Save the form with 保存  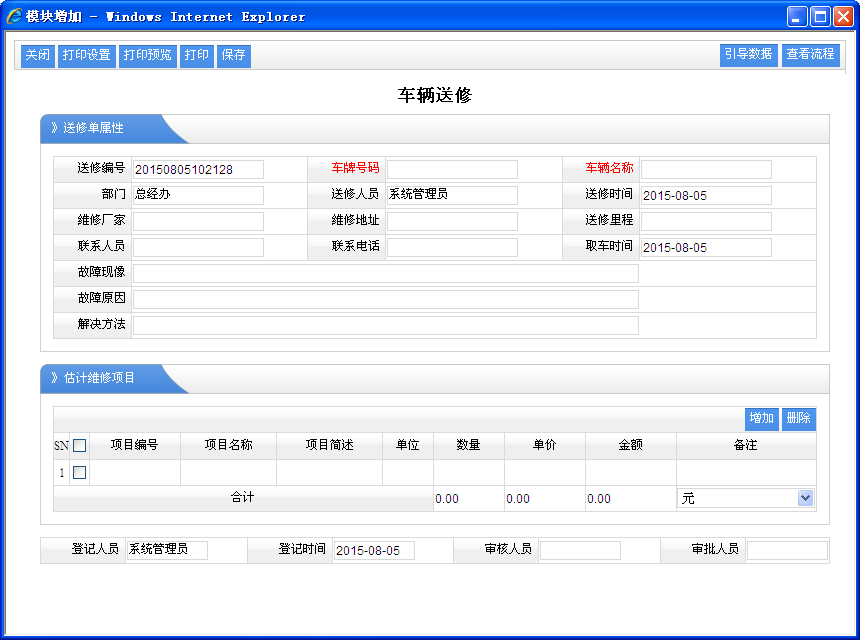[x=234, y=56]
